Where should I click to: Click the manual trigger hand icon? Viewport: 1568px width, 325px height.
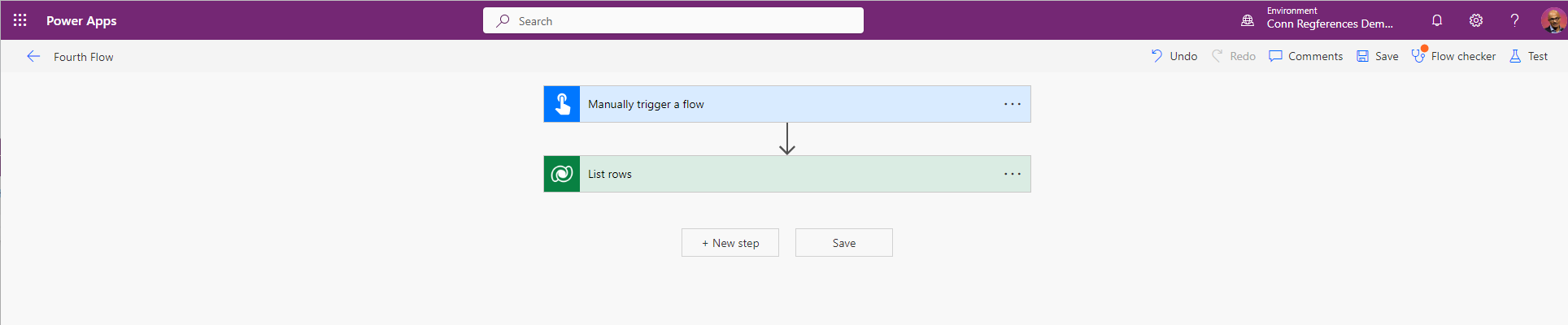[x=562, y=104]
